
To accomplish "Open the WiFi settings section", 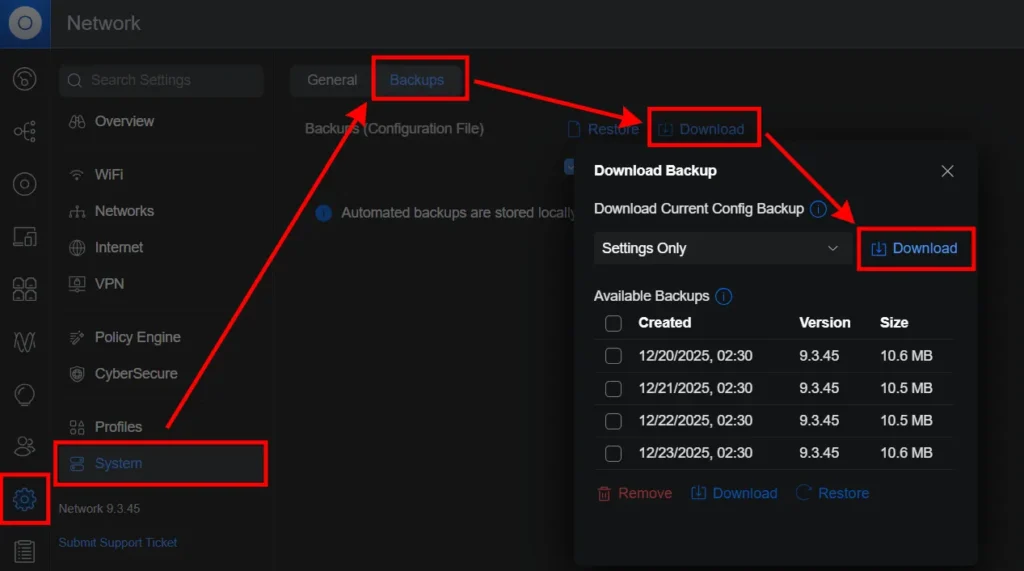I will 109,174.
